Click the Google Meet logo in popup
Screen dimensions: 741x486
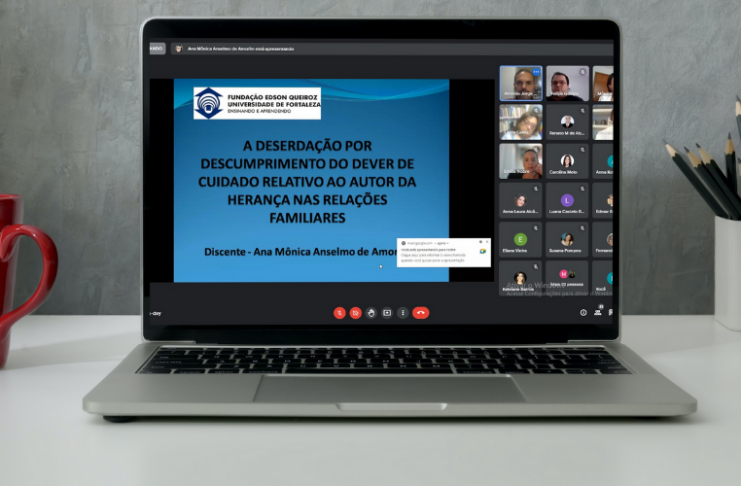click(483, 252)
